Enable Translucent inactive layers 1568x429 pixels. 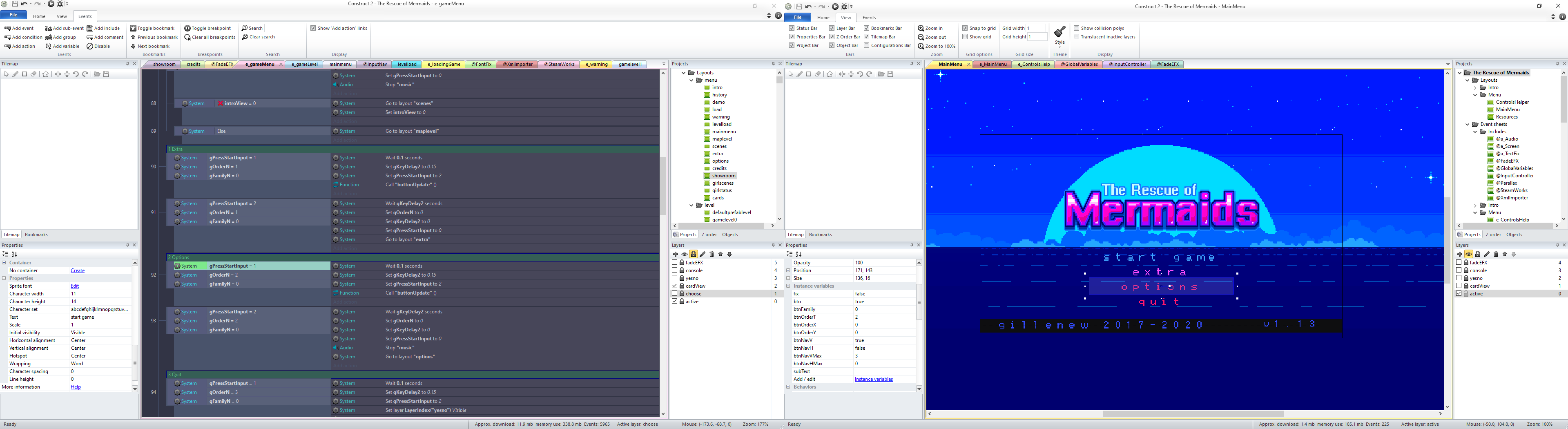click(1076, 37)
